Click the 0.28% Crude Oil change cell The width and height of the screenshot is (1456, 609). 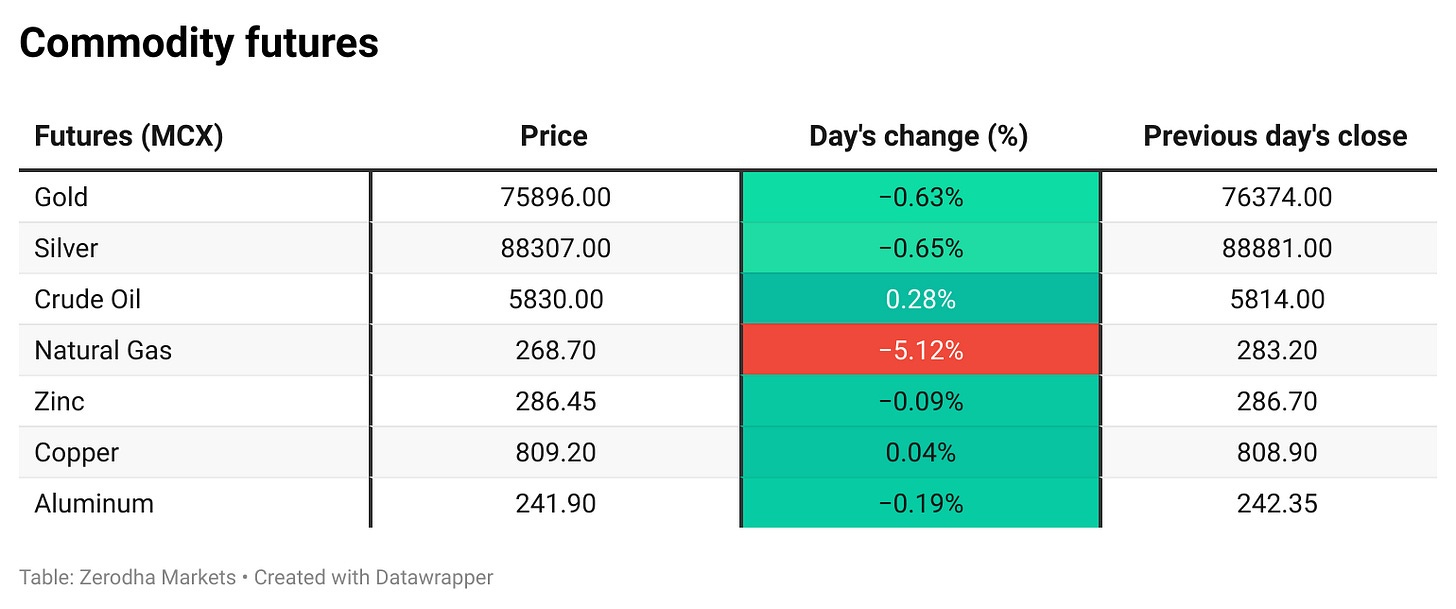point(920,299)
